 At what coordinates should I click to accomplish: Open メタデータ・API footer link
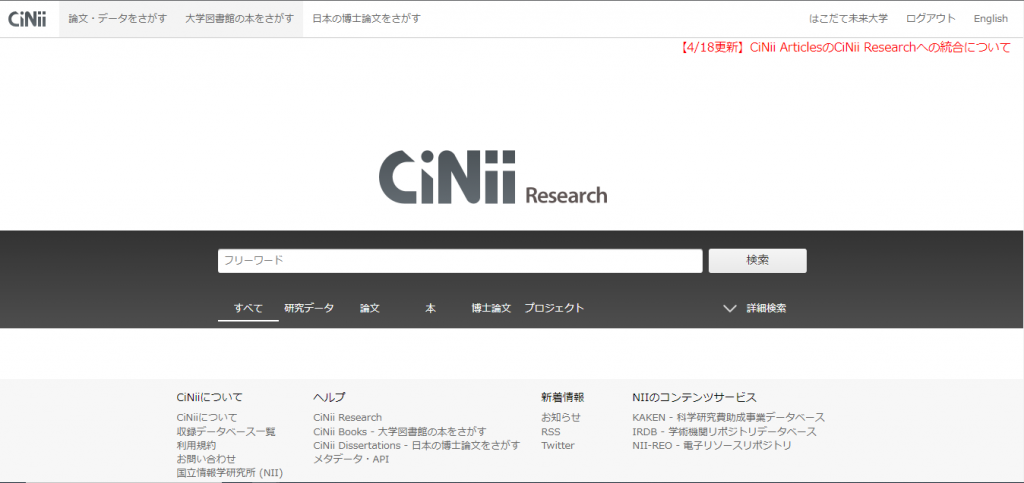coord(351,459)
